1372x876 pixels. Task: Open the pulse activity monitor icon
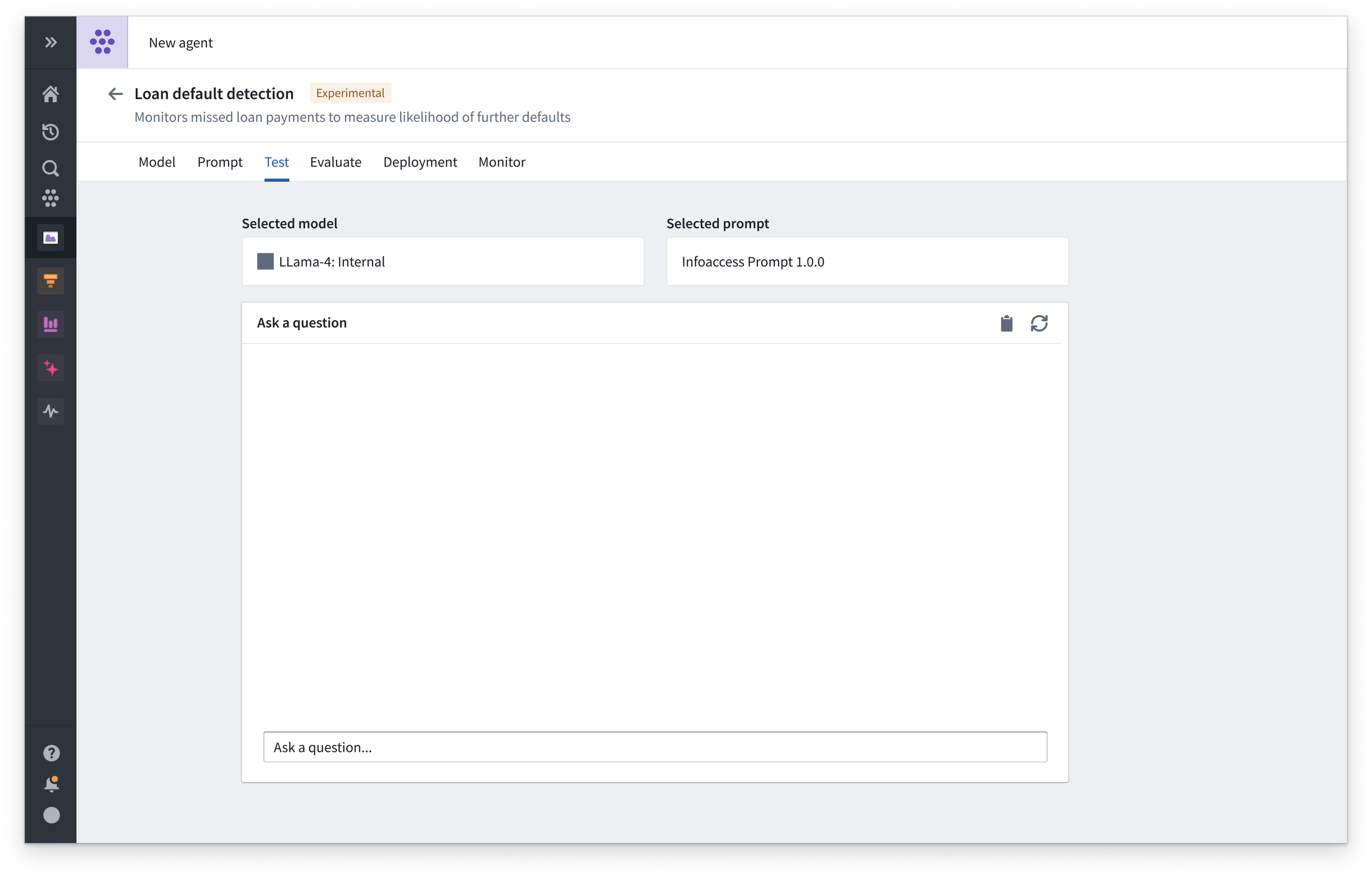[x=50, y=411]
